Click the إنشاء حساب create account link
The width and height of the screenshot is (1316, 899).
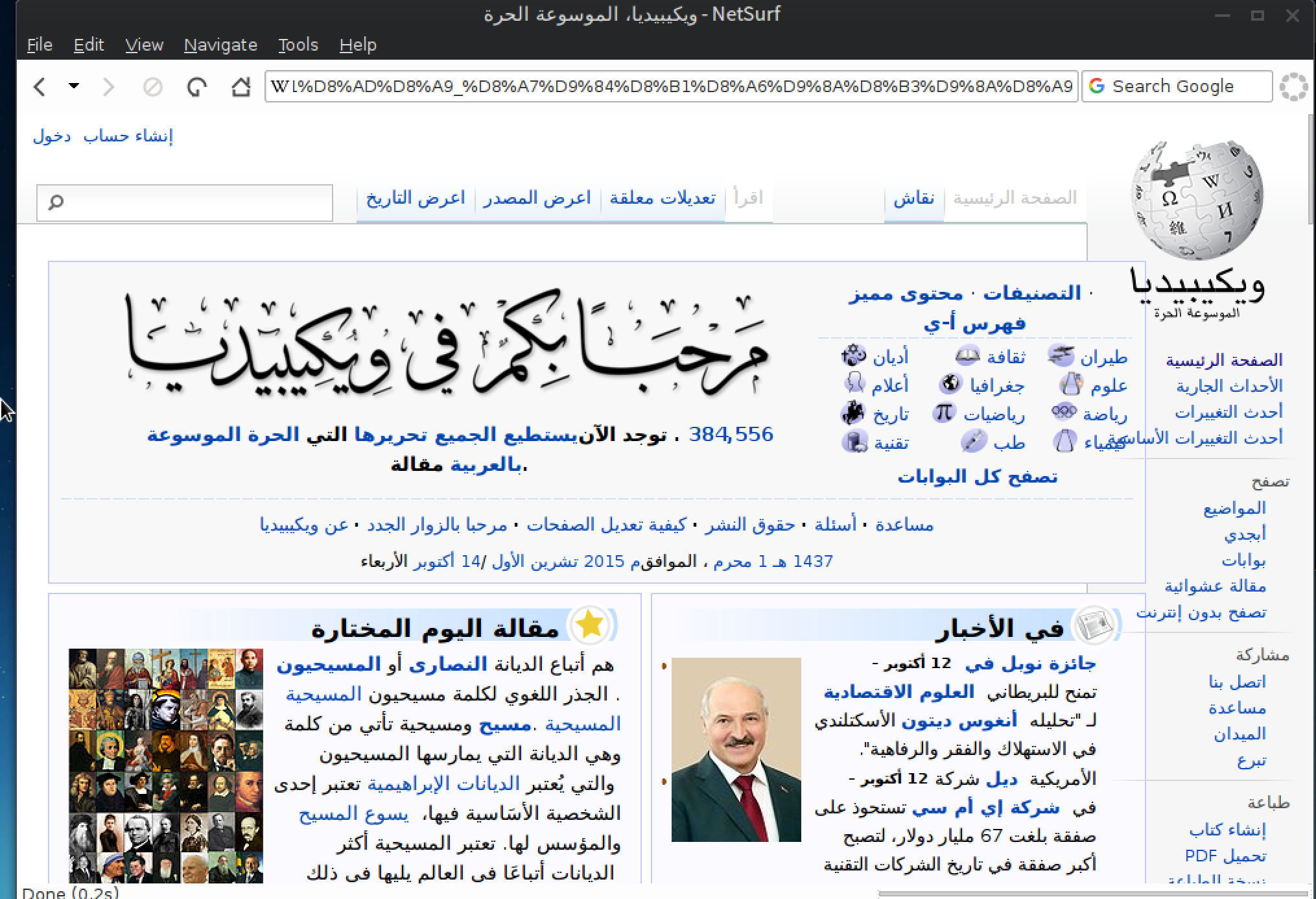pyautogui.click(x=128, y=136)
